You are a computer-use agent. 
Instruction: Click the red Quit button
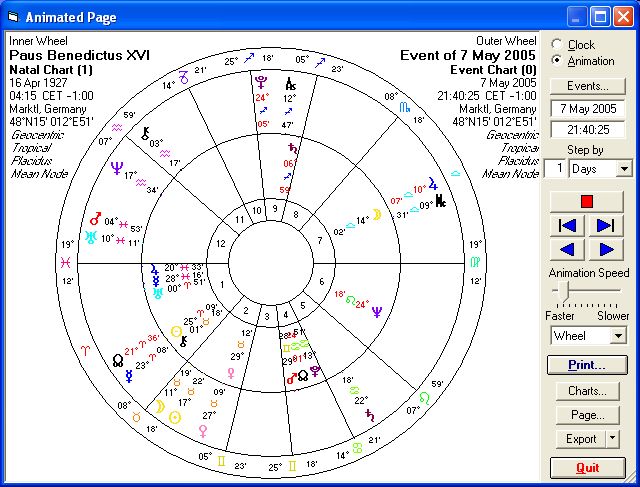[x=587, y=467]
